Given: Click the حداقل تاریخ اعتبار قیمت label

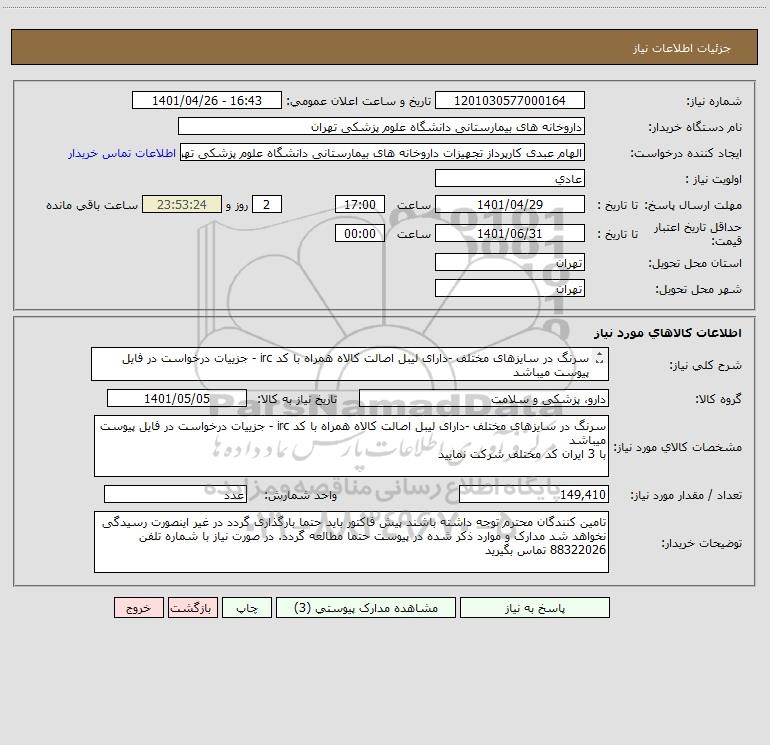Looking at the screenshot, I should click(697, 234).
